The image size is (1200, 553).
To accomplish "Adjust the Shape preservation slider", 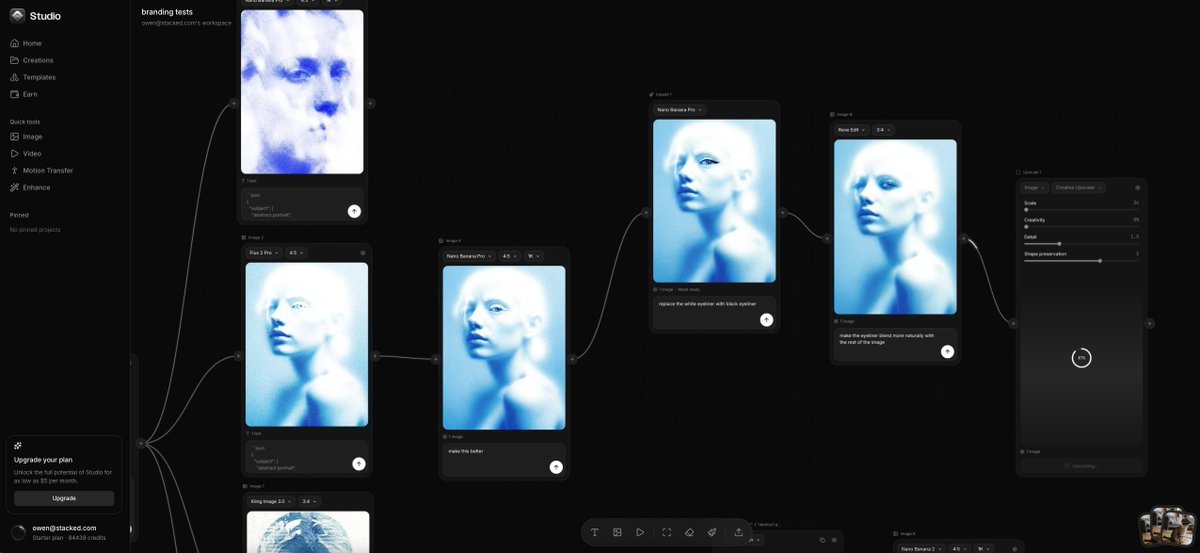I will (1082, 261).
